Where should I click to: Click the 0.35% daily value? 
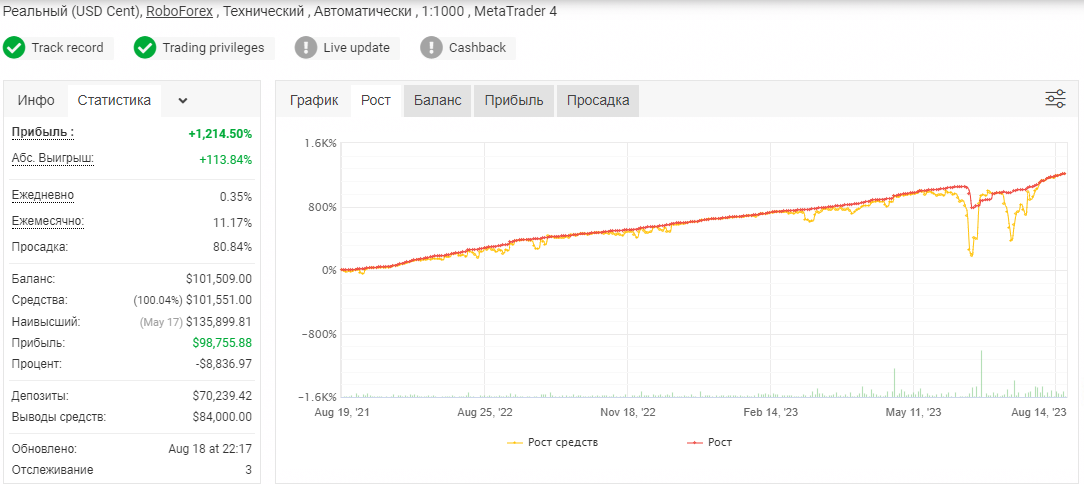point(236,196)
